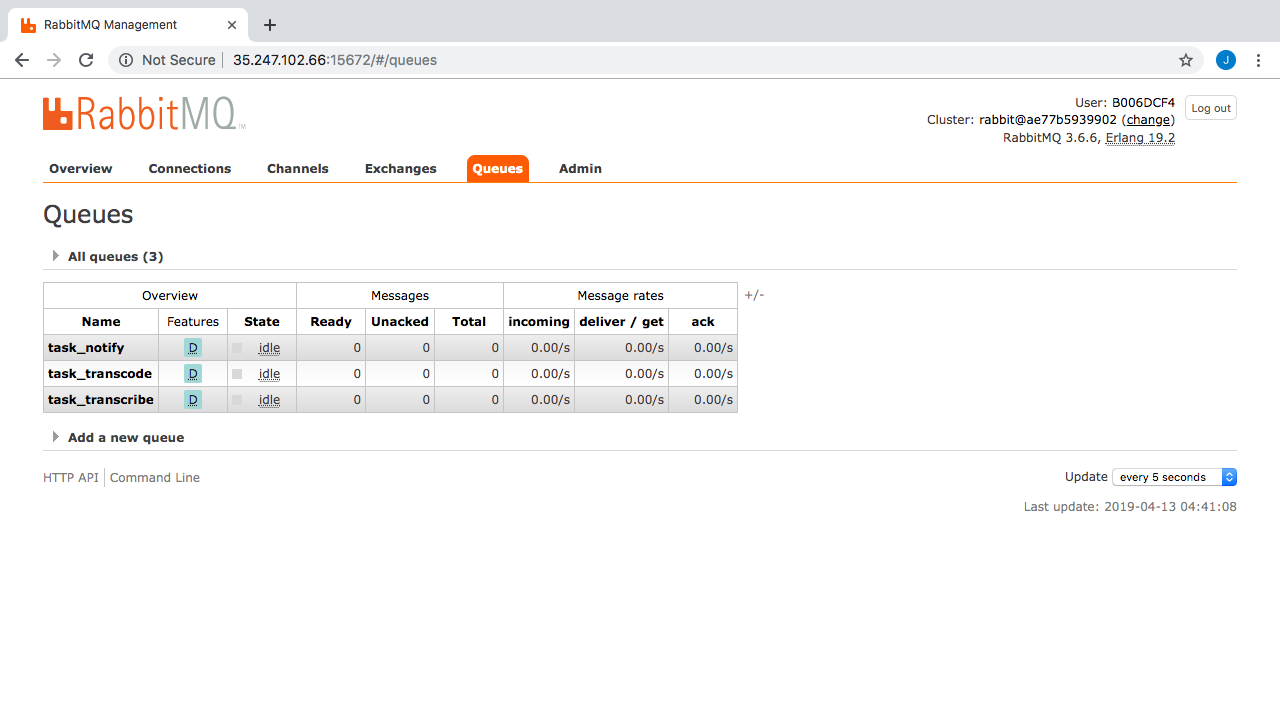The image size is (1280, 720).
Task: Expand the All queues (3) section
Action: (x=108, y=256)
